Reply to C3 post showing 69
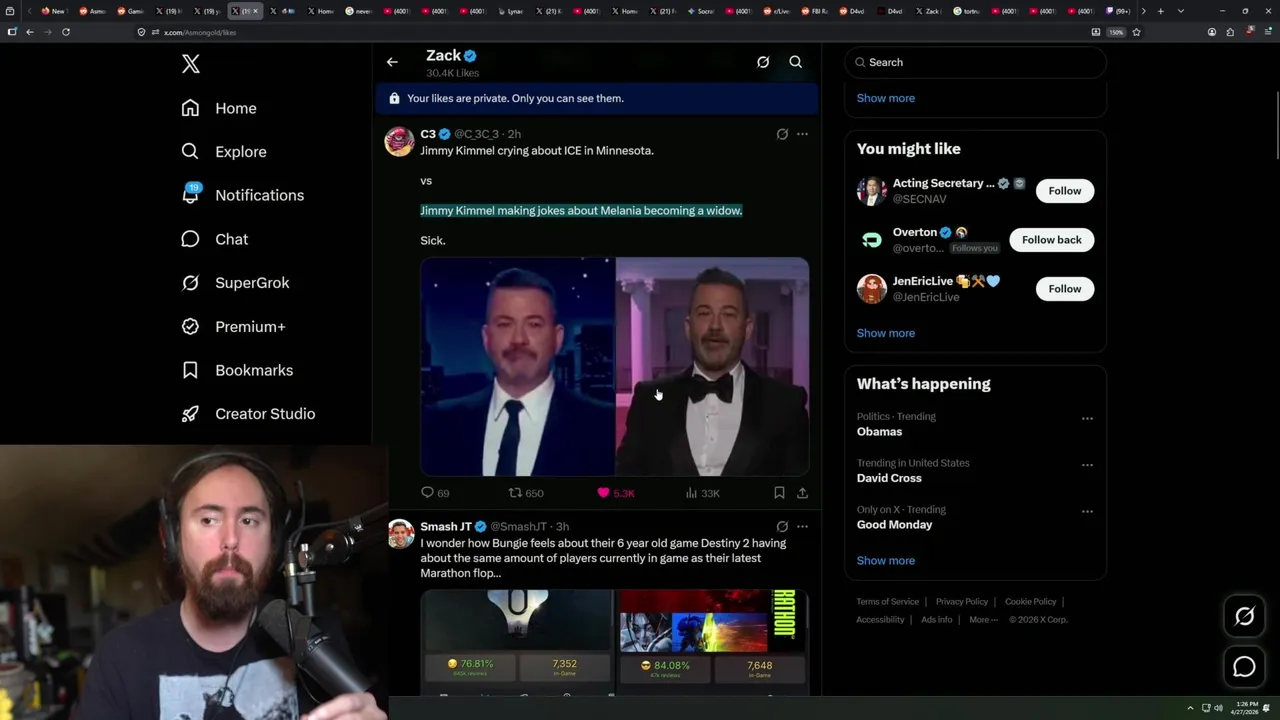The image size is (1280, 720). pos(435,493)
